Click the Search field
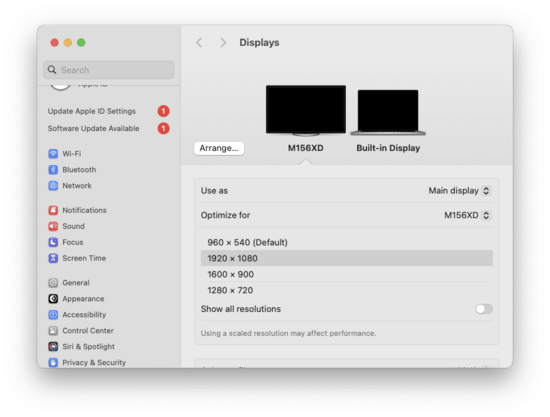This screenshot has width=550, height=417. pyautogui.click(x=109, y=70)
